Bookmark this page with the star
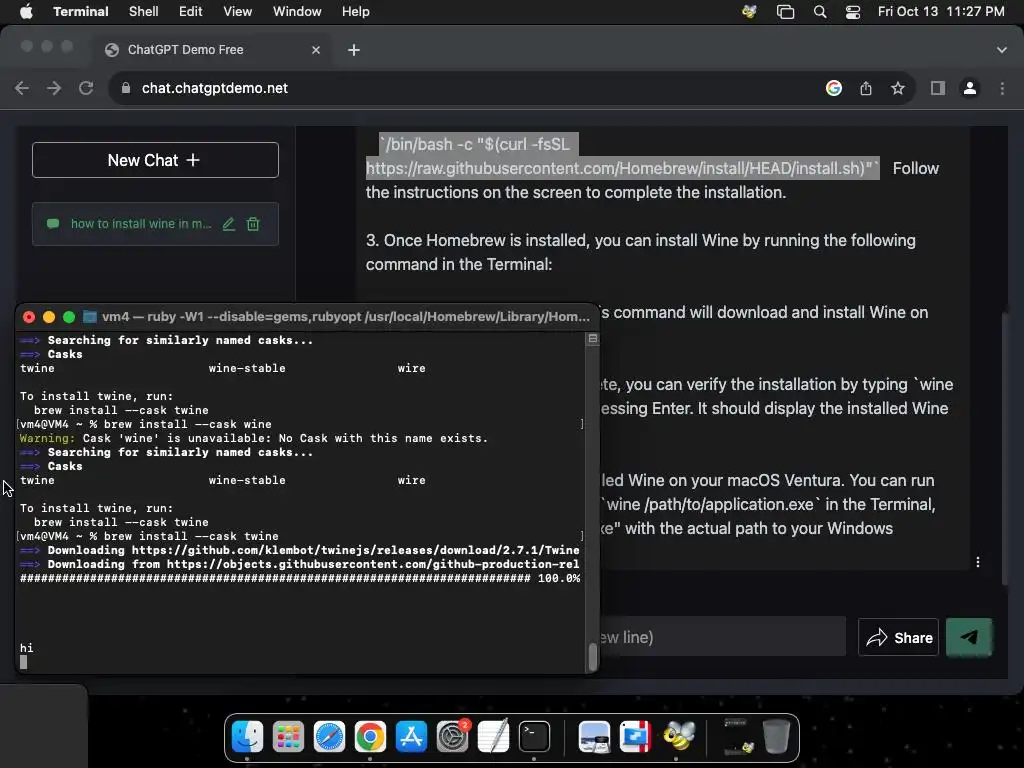The image size is (1024, 768). pyautogui.click(x=898, y=88)
